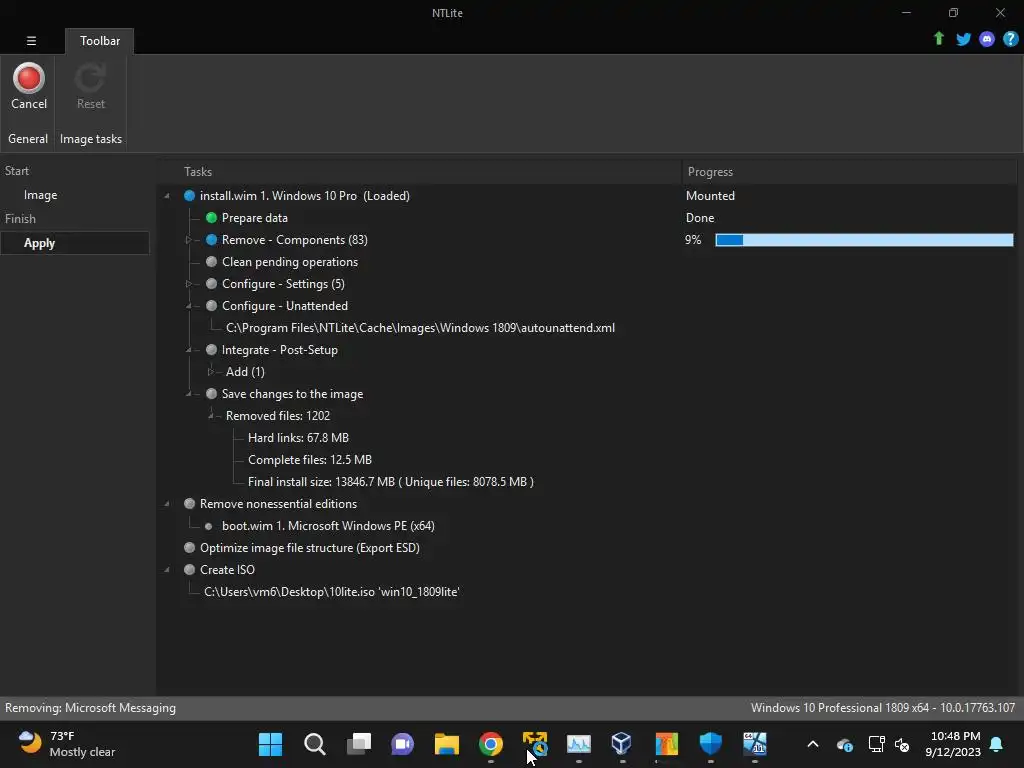Collapse the Integrate - Post-Setup node
Image resolution: width=1024 pixels, height=768 pixels.
point(189,349)
